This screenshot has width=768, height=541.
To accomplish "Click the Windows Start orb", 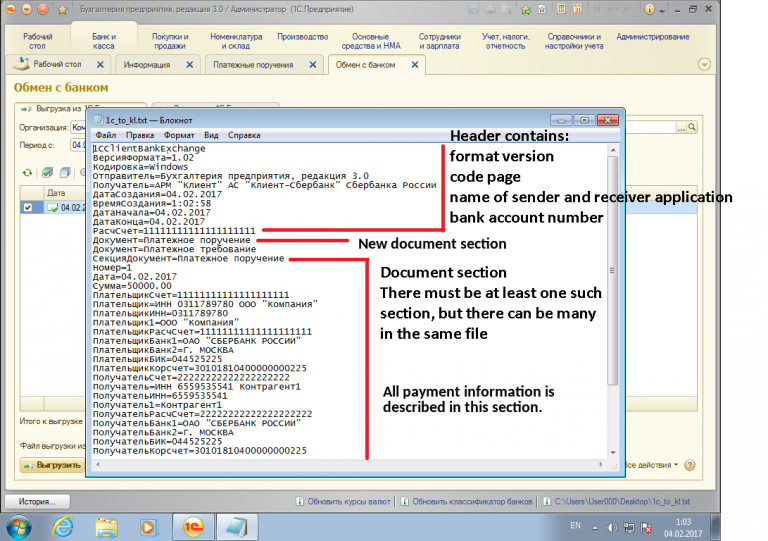I will point(19,526).
